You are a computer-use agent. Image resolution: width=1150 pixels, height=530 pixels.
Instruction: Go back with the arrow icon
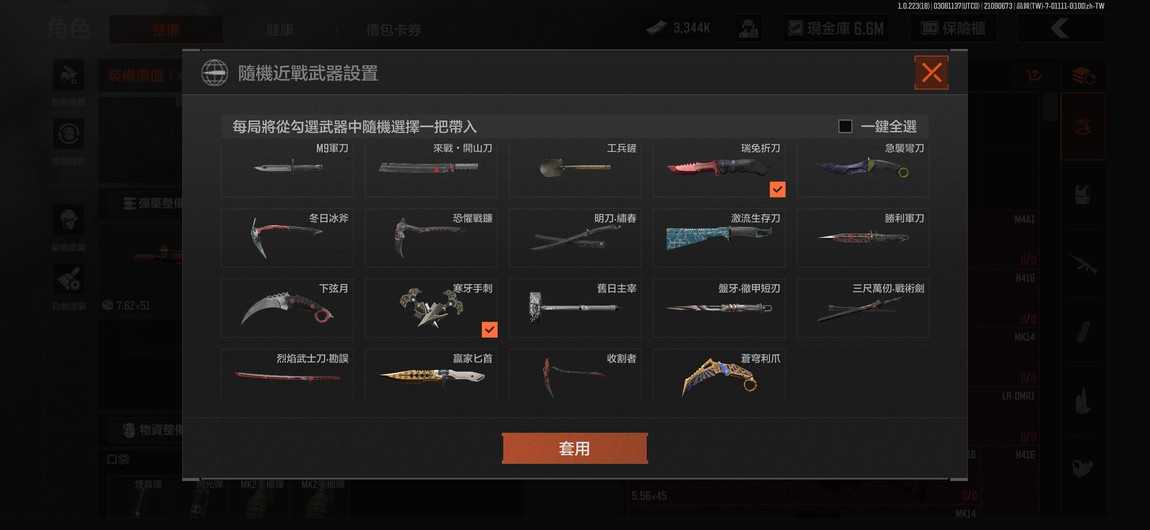1061,29
